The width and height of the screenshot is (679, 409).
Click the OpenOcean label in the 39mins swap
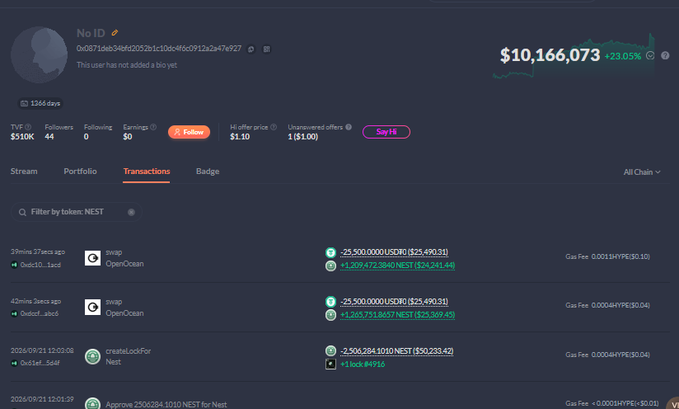[125, 264]
